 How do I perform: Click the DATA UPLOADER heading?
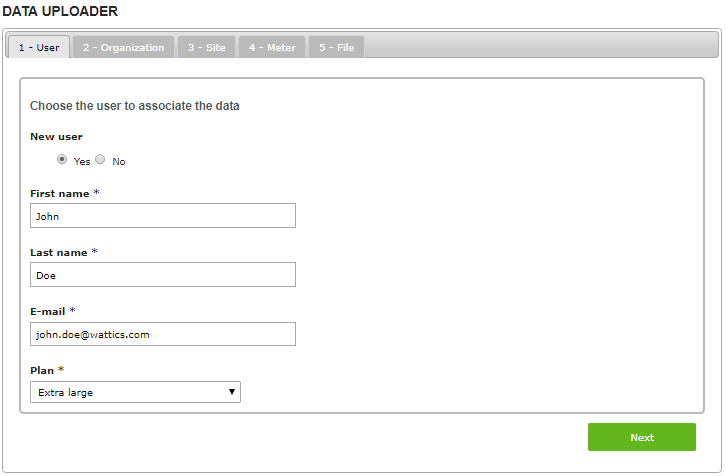click(x=60, y=12)
